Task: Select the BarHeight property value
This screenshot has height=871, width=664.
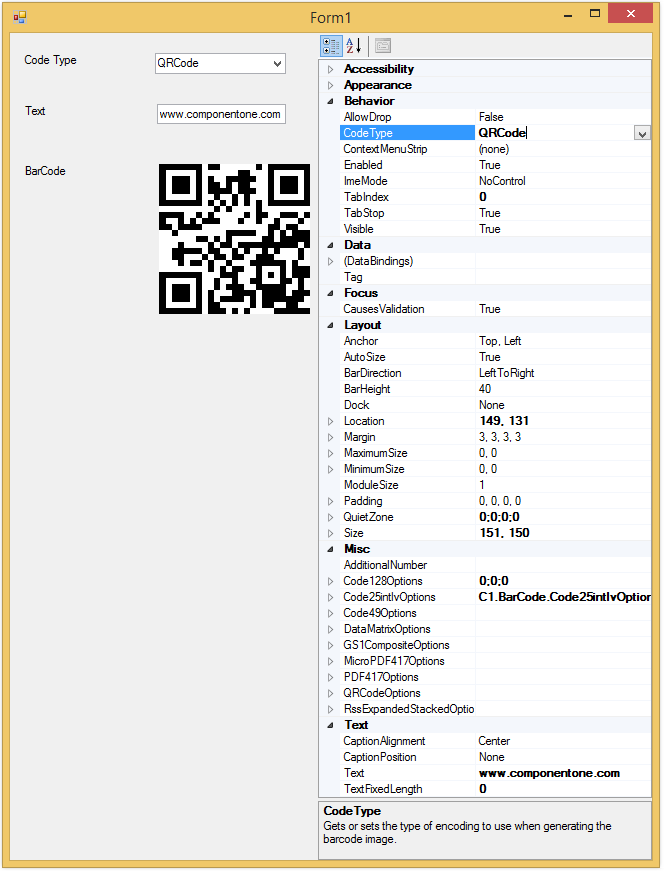Action: (560, 389)
